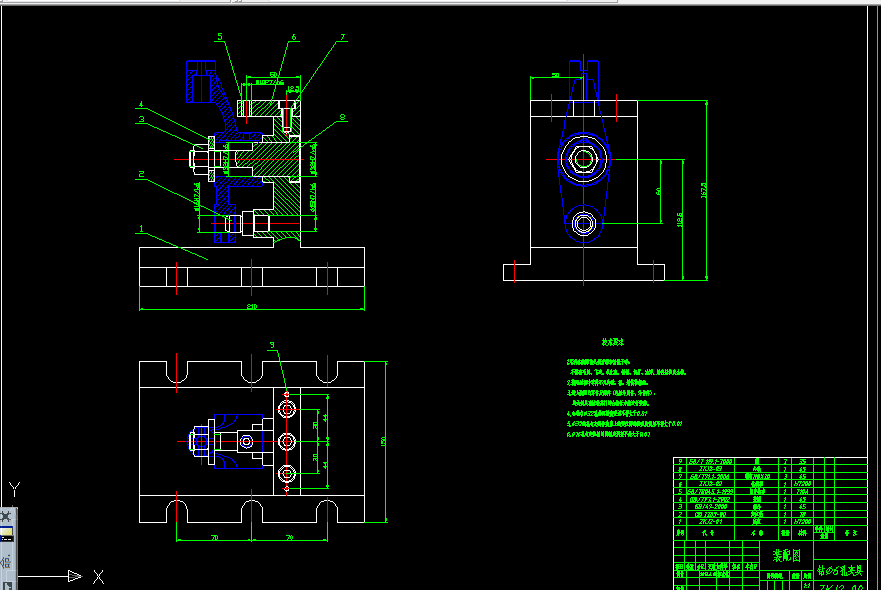Select balloon number 4 left of front view

(141, 104)
